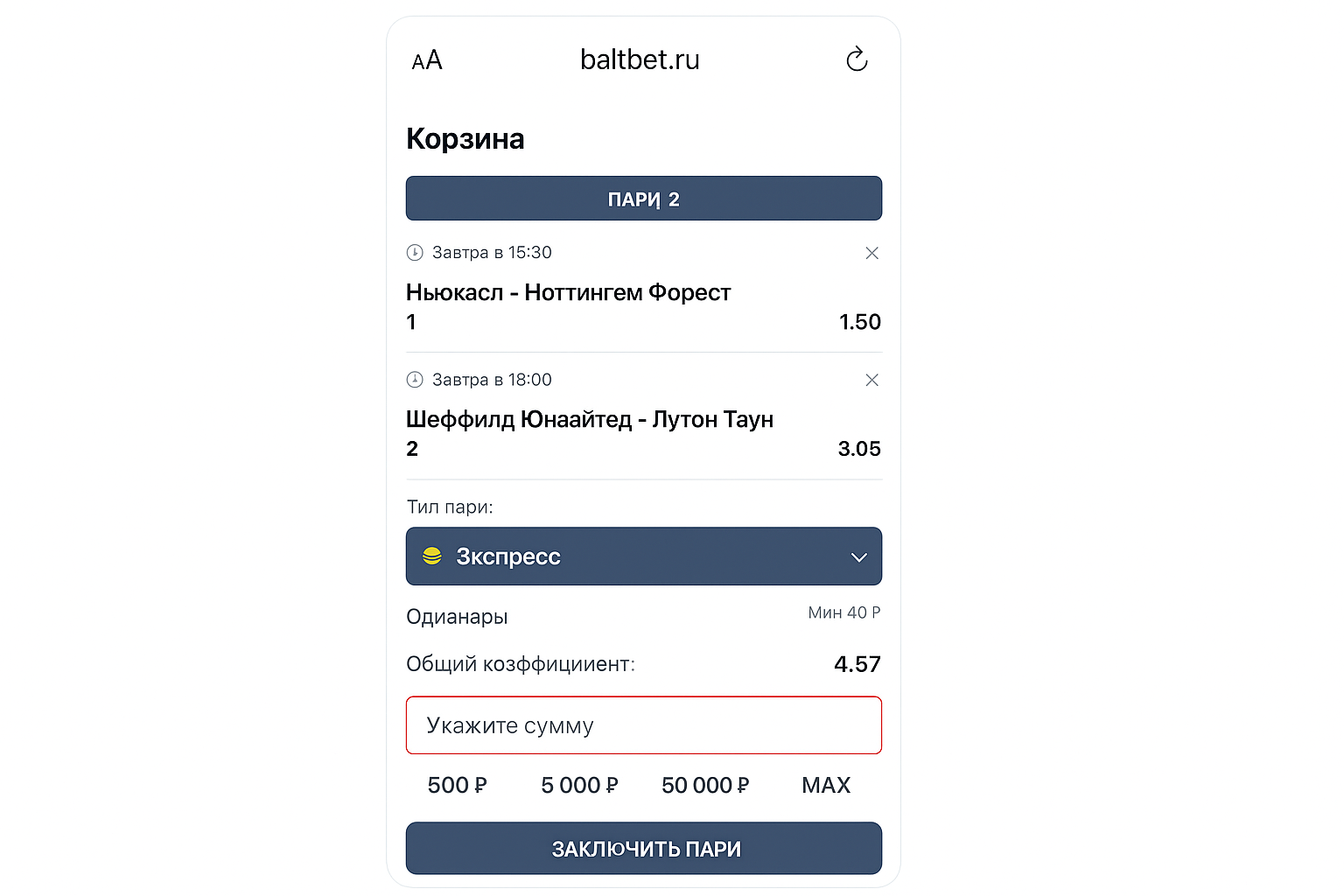
Task: Go to baltbet.ru via address bar
Action: point(640,59)
